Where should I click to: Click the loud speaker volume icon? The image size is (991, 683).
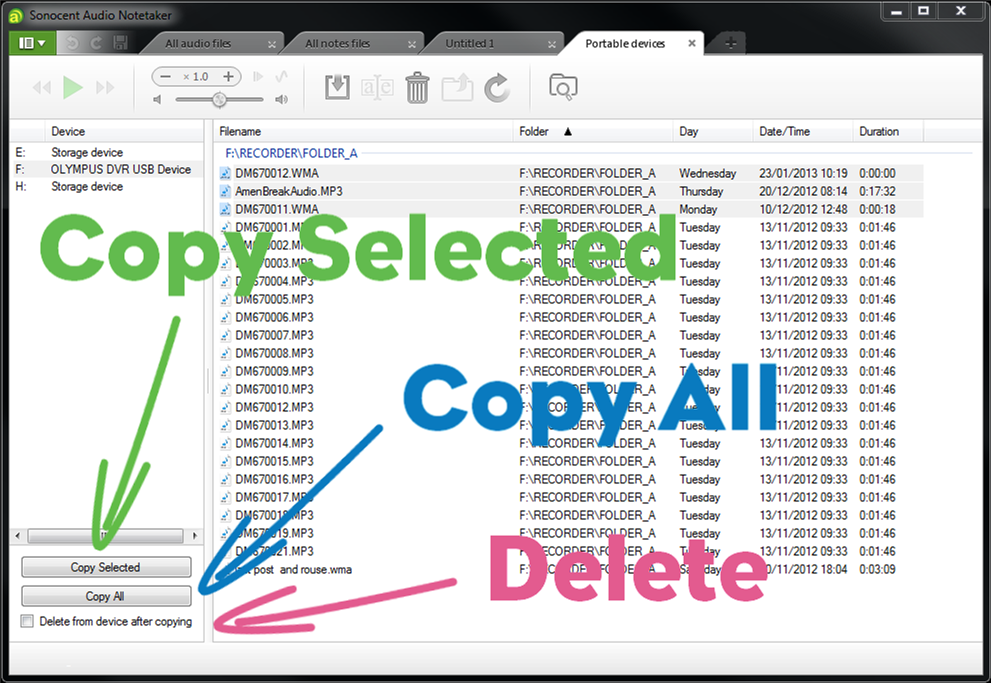click(x=282, y=99)
